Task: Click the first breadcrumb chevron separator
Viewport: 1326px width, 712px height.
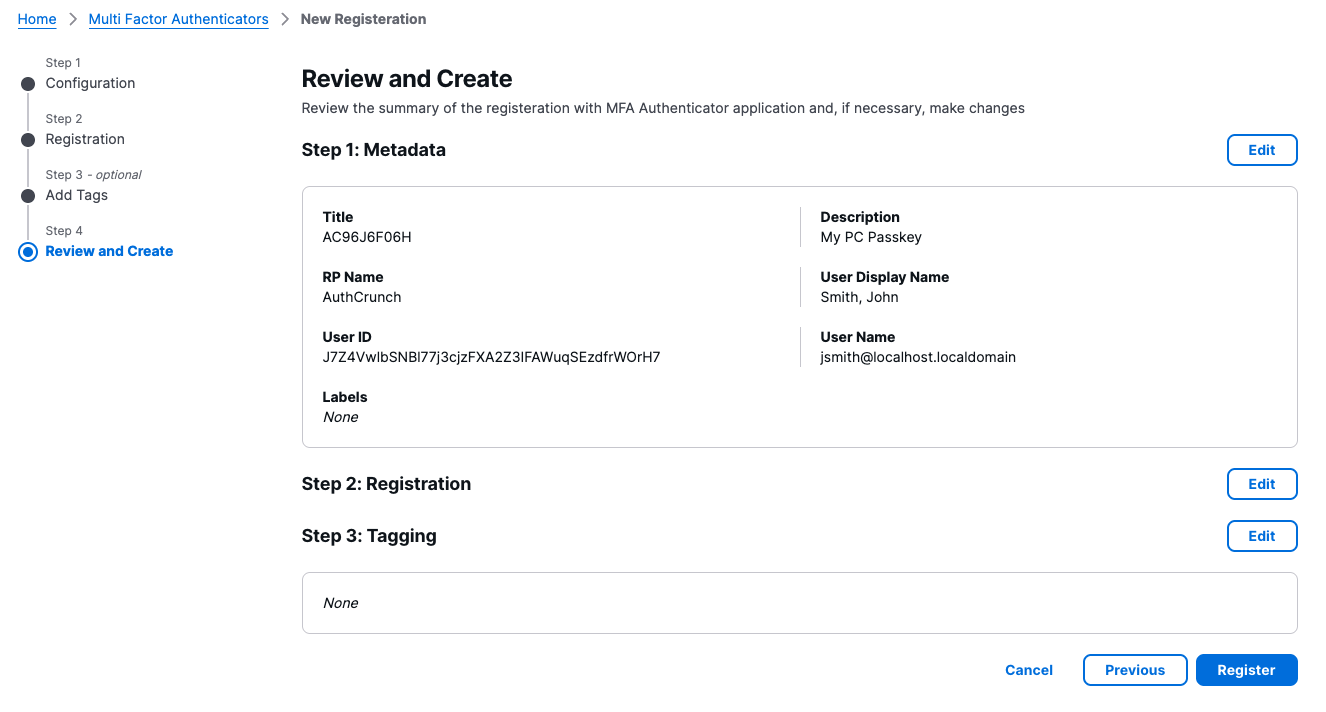Action: point(72,19)
